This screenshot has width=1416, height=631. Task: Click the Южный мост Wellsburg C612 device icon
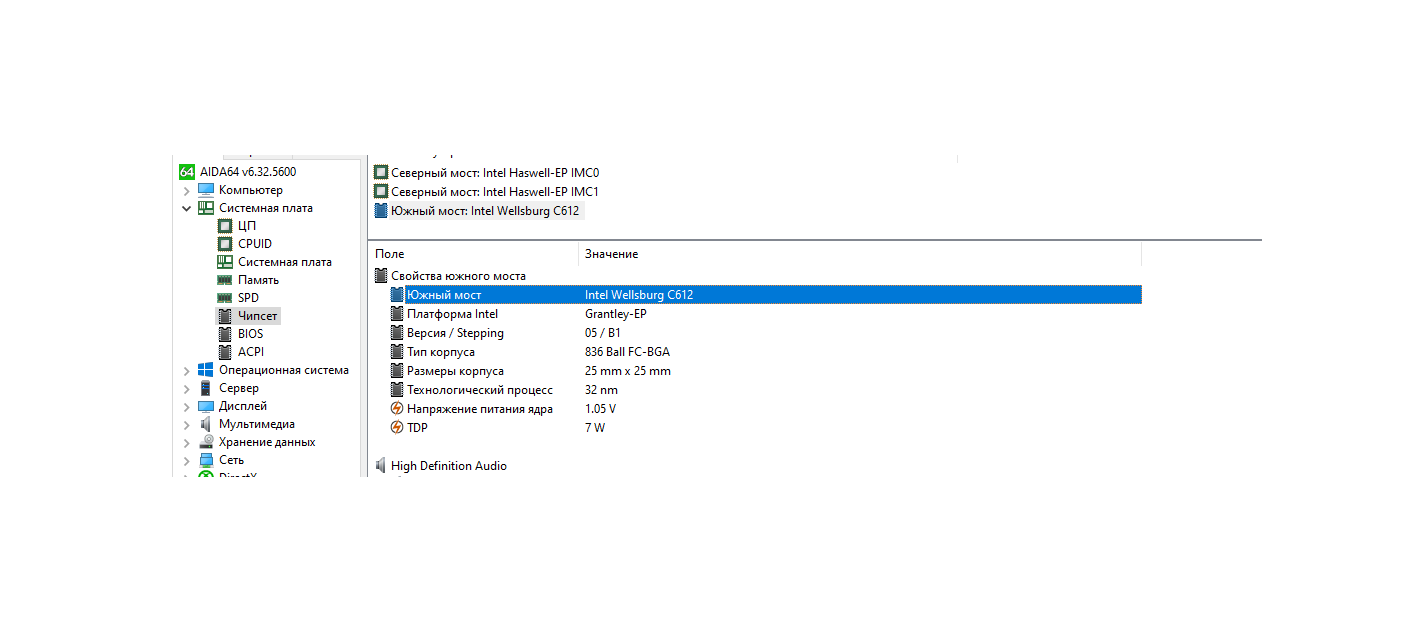point(381,211)
